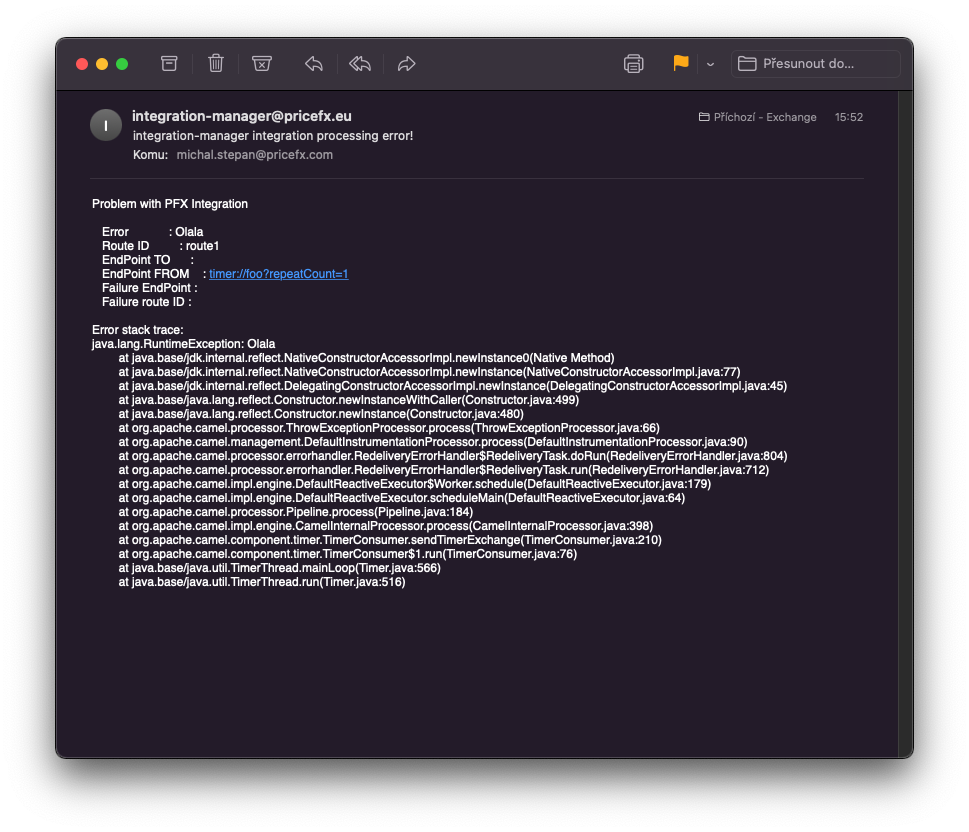Print the email message
Viewport: 969px width, 832px height.
pyautogui.click(x=633, y=63)
